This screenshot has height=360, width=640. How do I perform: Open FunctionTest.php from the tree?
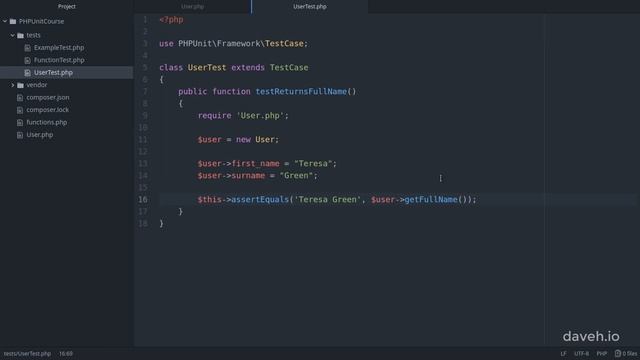click(59, 60)
